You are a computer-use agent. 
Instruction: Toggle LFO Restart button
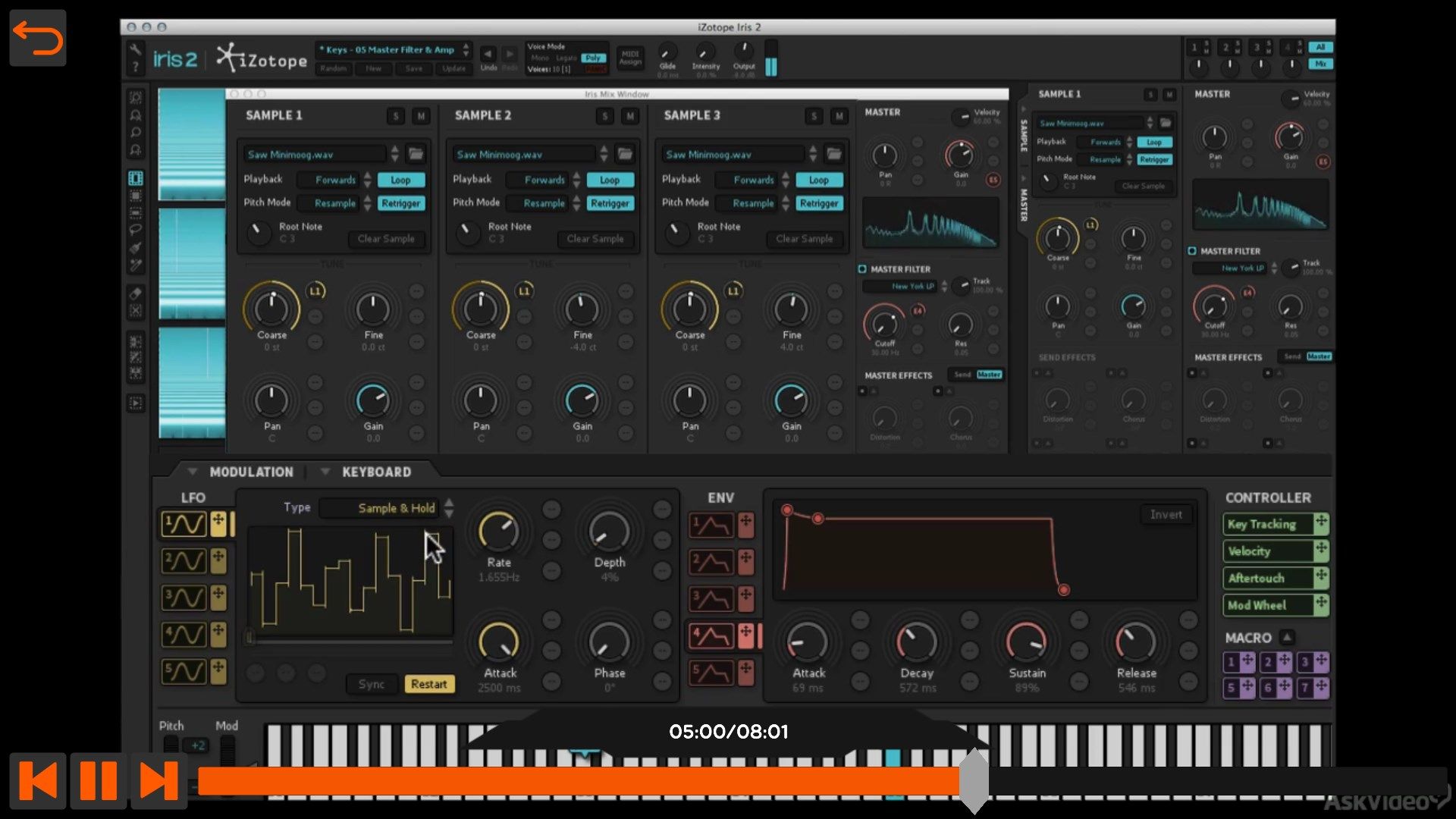point(429,684)
